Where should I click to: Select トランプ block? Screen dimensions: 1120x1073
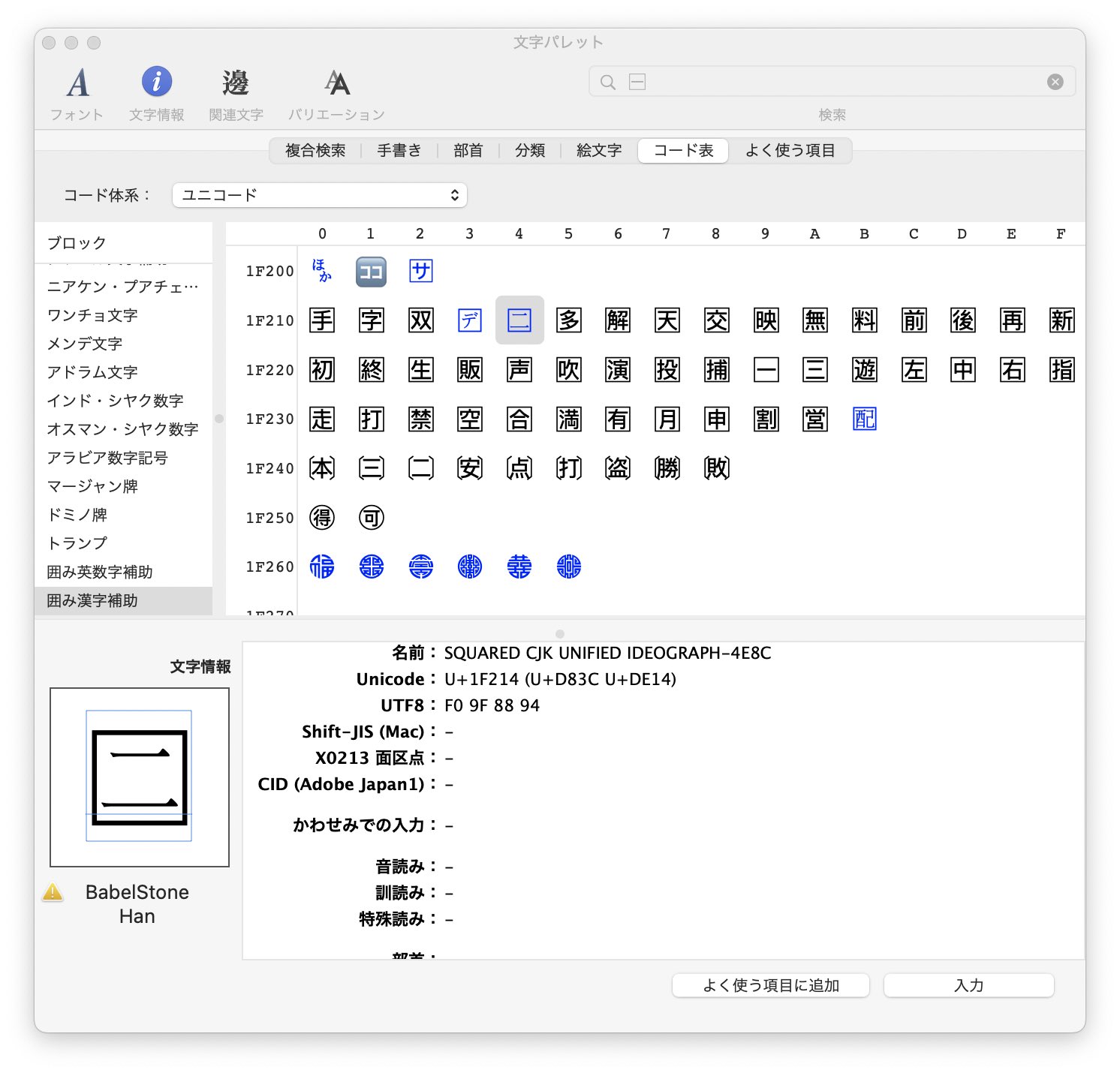124,543
